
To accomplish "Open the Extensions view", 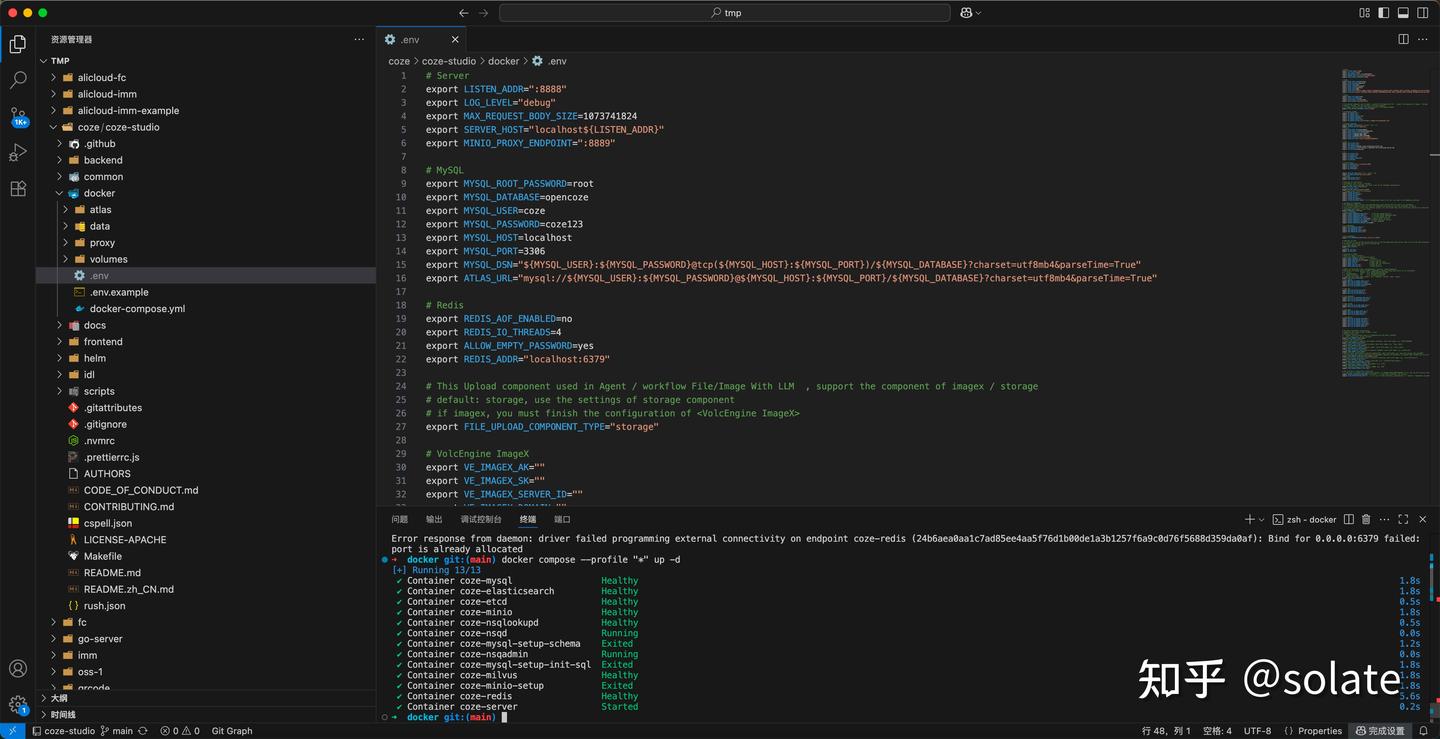I will pos(18,189).
